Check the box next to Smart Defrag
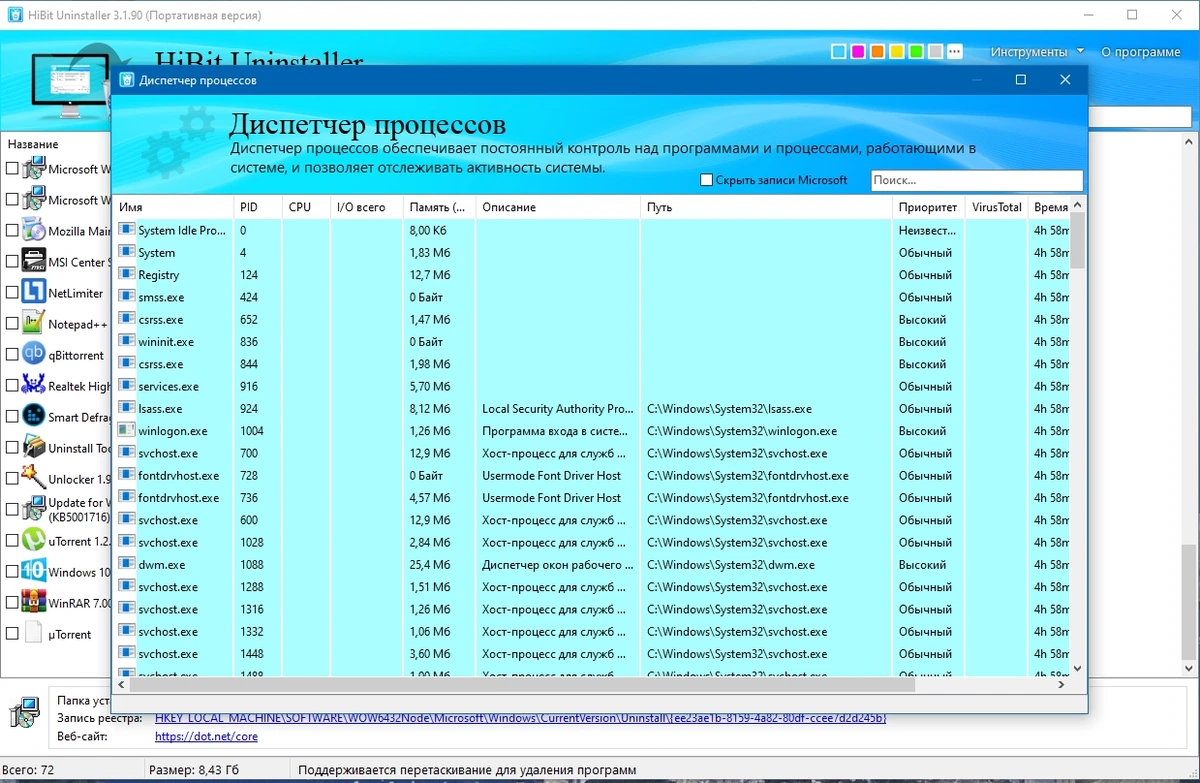 [x=12, y=416]
